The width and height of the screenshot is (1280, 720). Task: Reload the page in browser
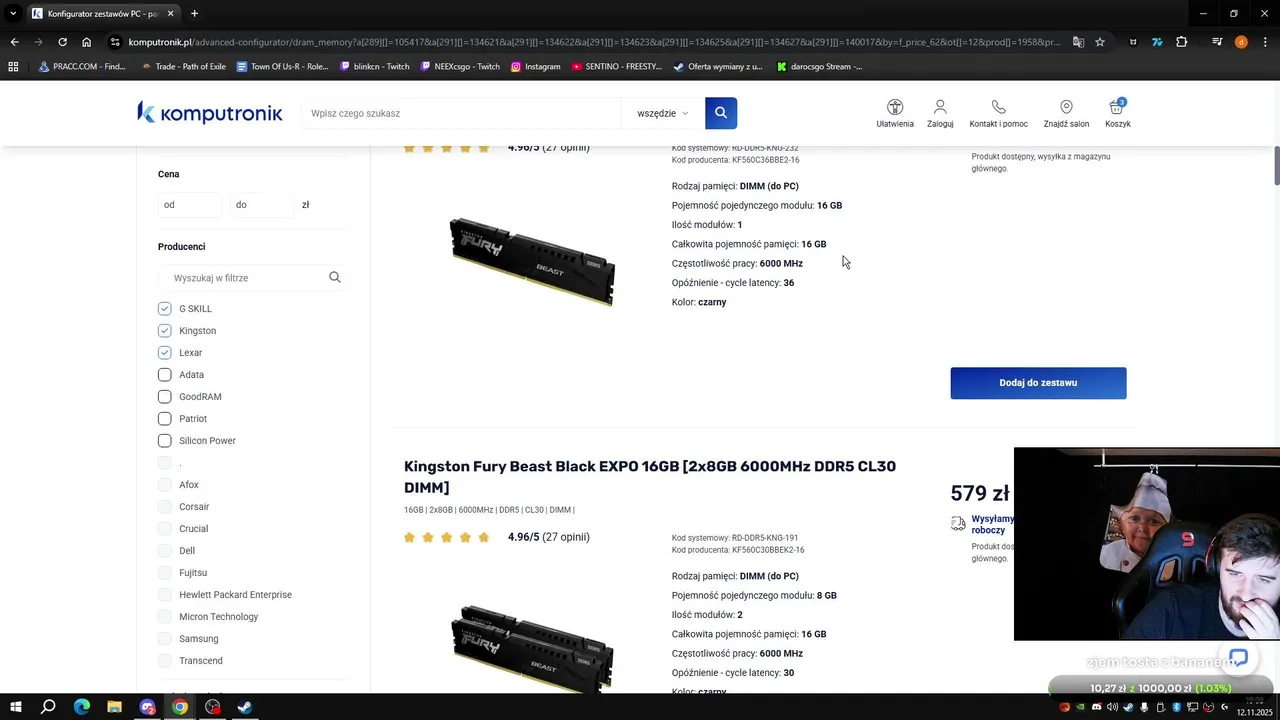62,42
